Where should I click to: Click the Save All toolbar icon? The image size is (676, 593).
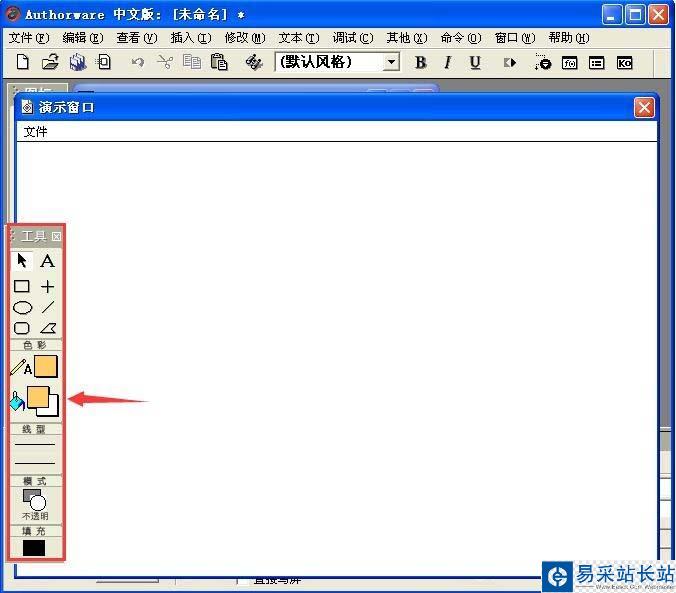pyautogui.click(x=78, y=62)
